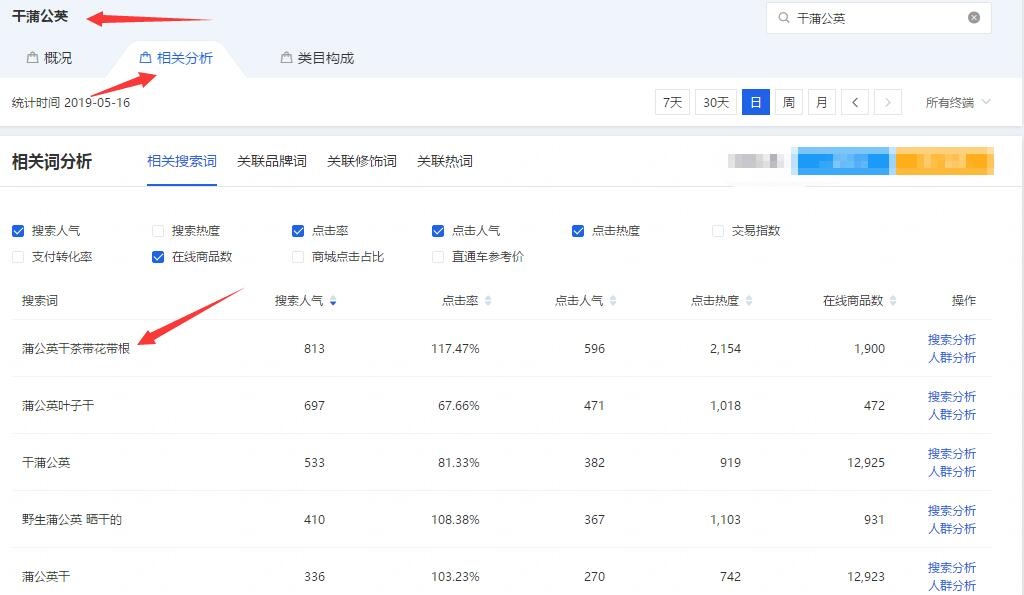1024x595 pixels.
Task: Open the 所有终端 dropdown
Action: [957, 102]
